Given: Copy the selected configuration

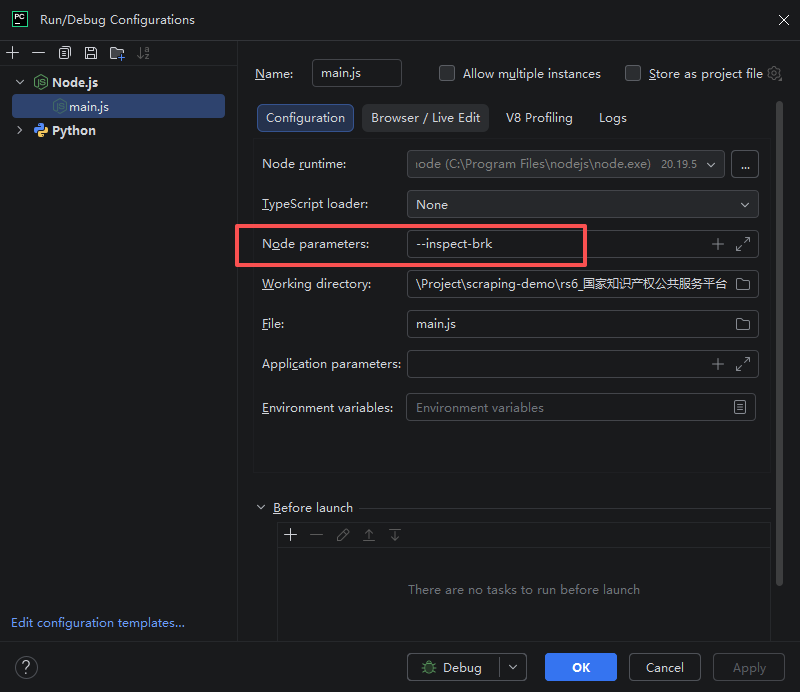Looking at the screenshot, I should tap(65, 53).
